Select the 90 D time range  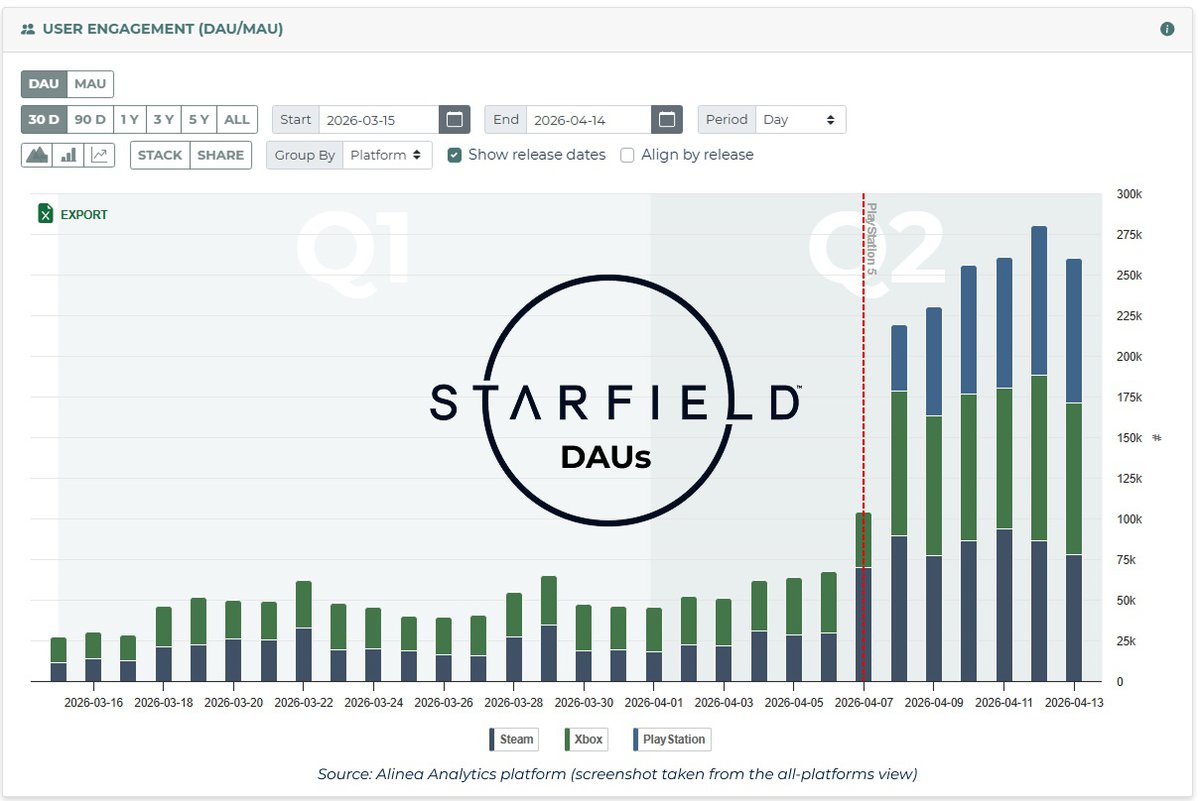point(90,120)
